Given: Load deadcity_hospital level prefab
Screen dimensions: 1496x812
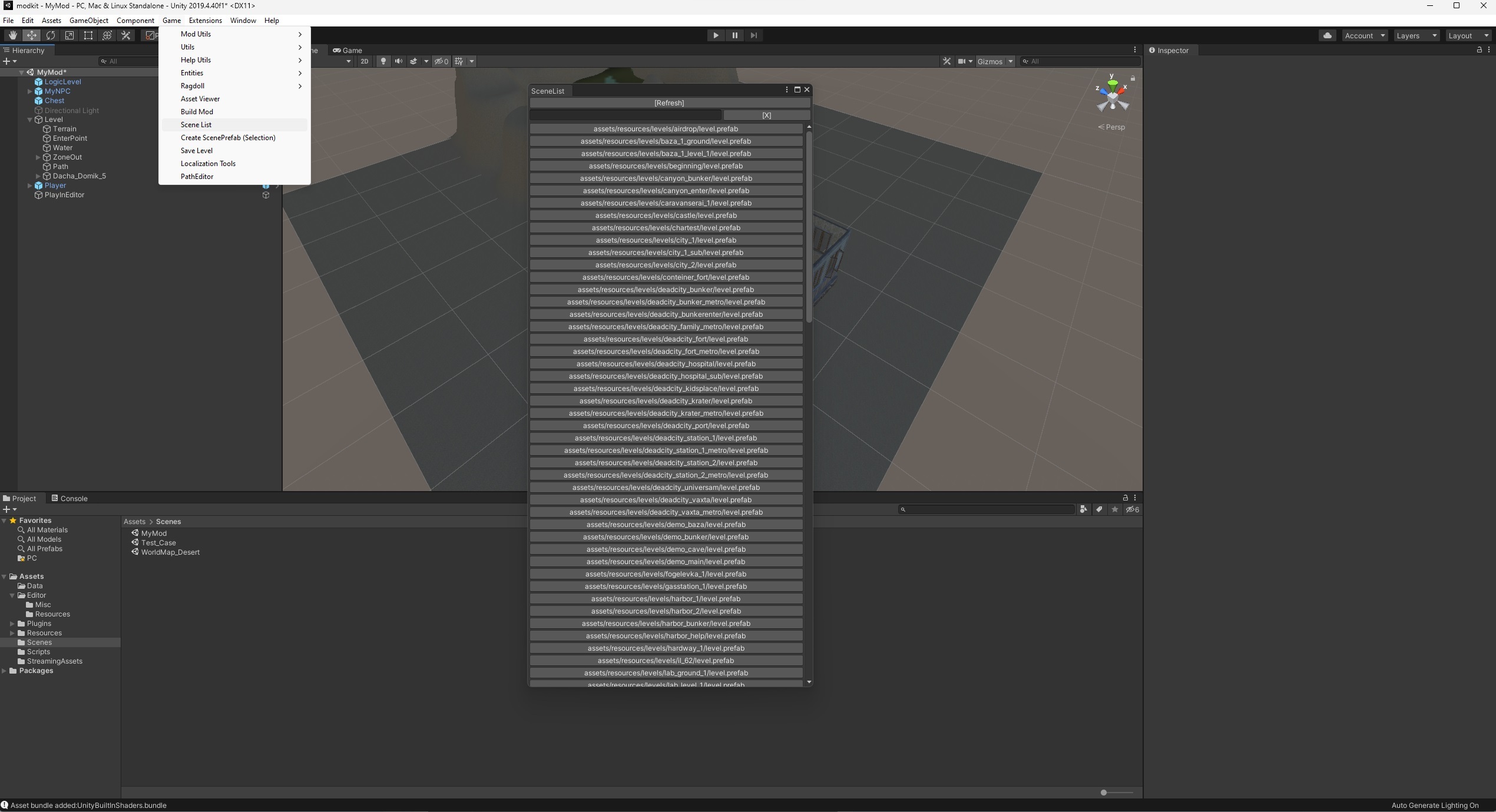Looking at the screenshot, I should (x=666, y=364).
